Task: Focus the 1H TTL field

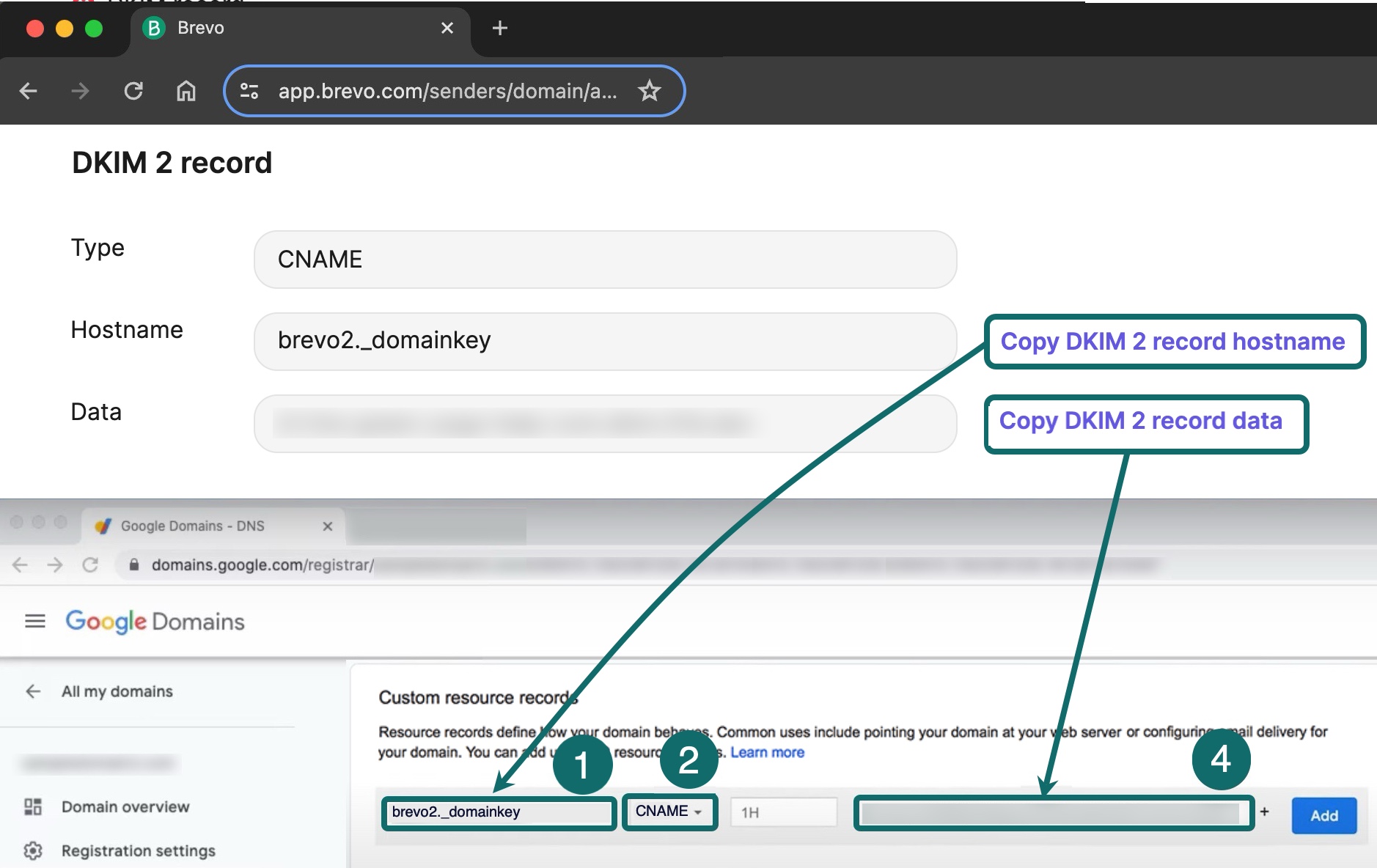Action: (x=784, y=812)
